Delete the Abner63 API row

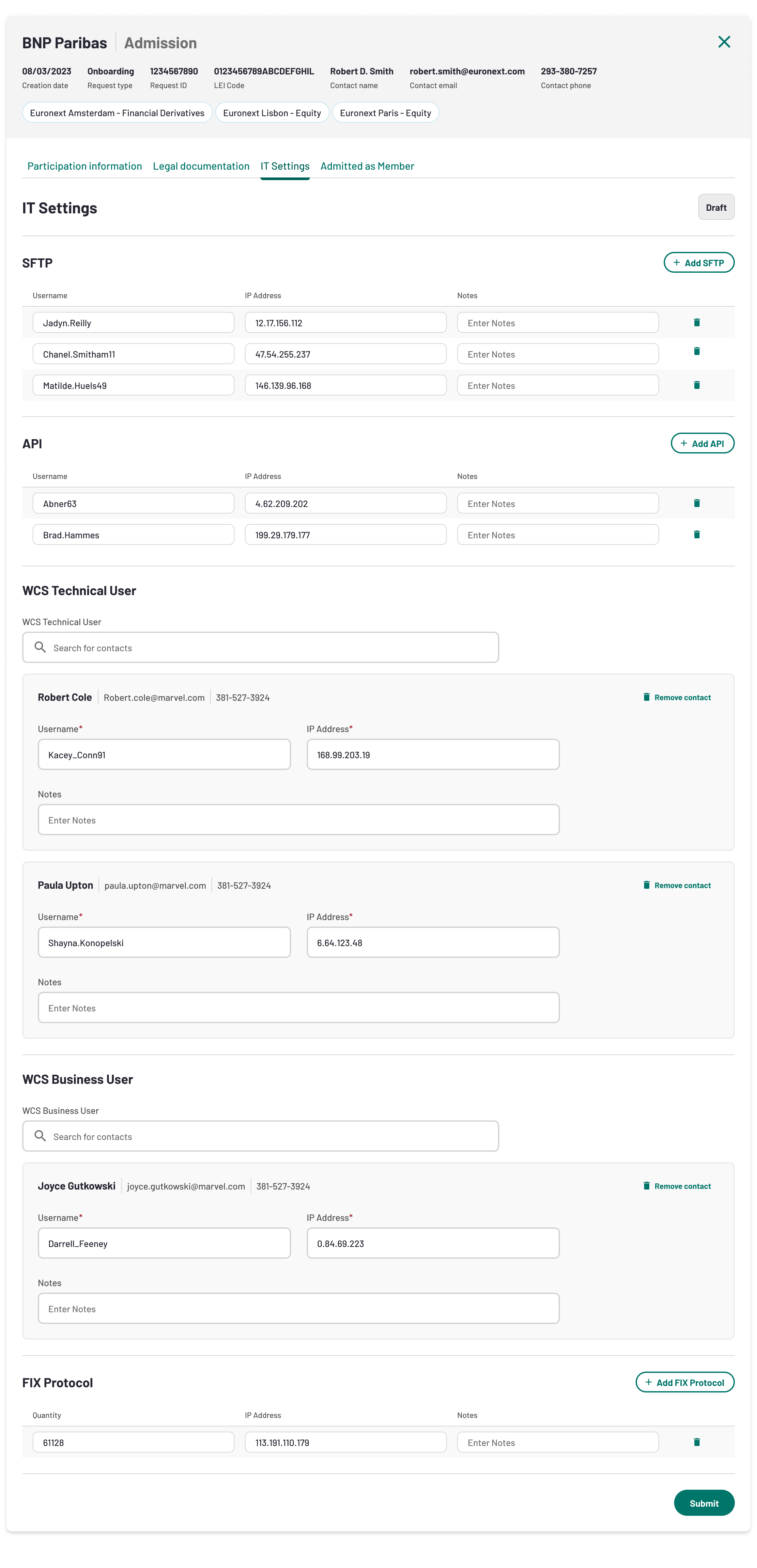click(x=697, y=503)
